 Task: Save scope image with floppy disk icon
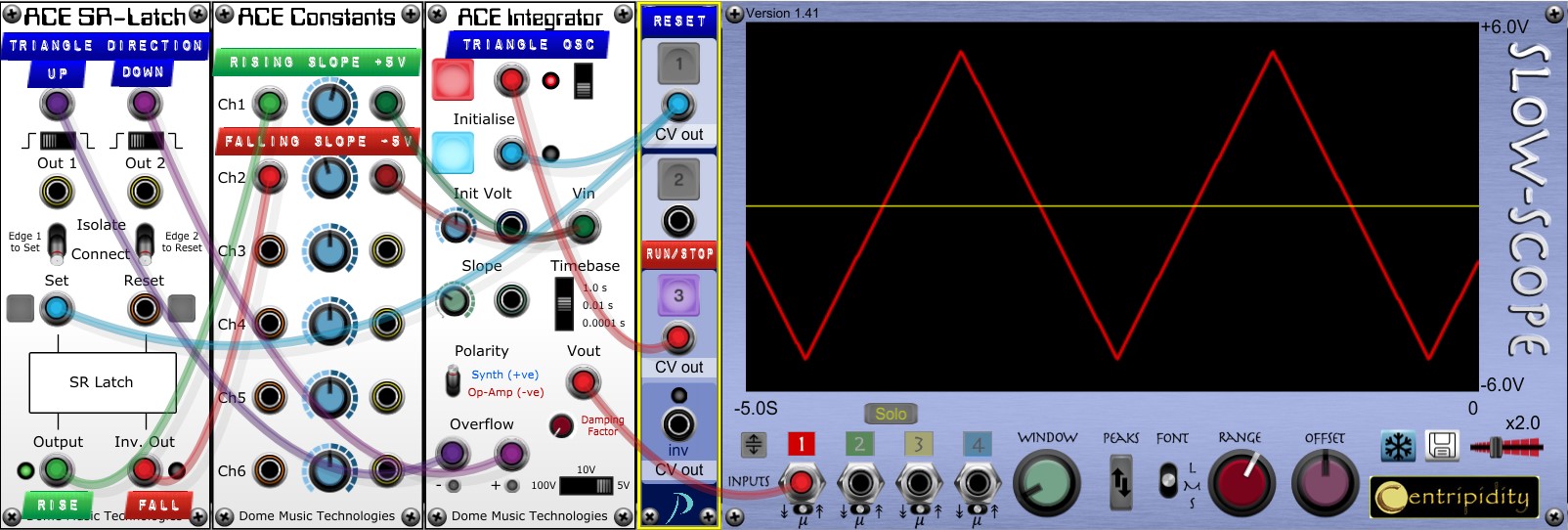pyautogui.click(x=1441, y=447)
